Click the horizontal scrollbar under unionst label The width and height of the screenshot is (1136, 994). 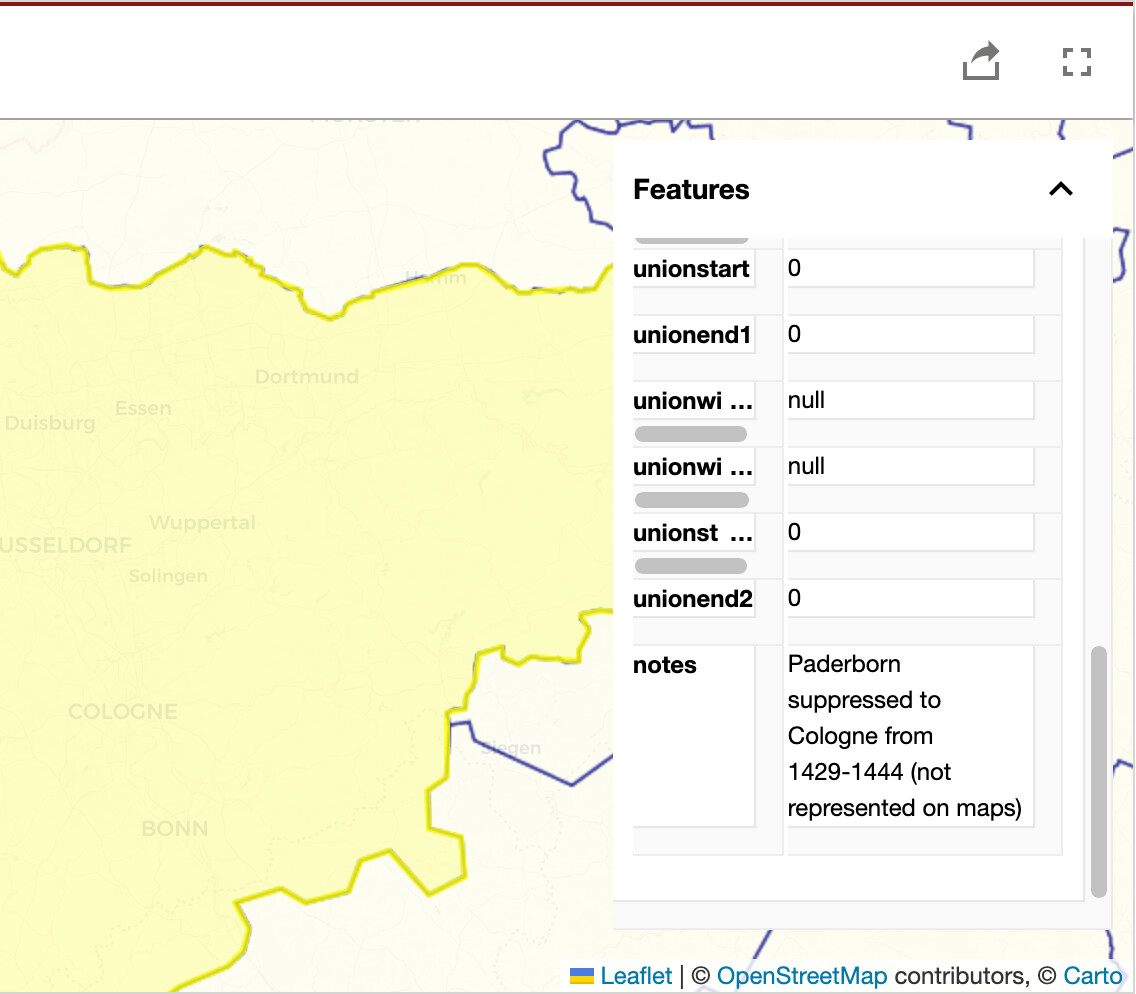point(691,566)
